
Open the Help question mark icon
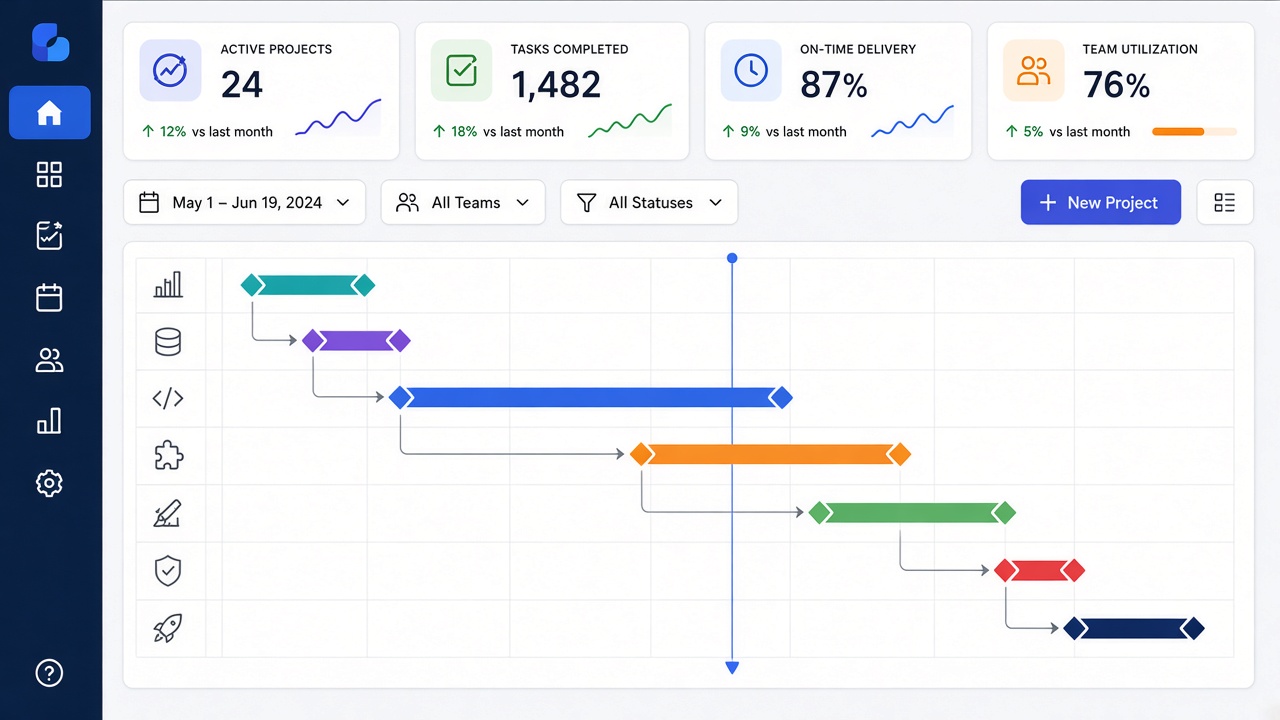tap(49, 673)
